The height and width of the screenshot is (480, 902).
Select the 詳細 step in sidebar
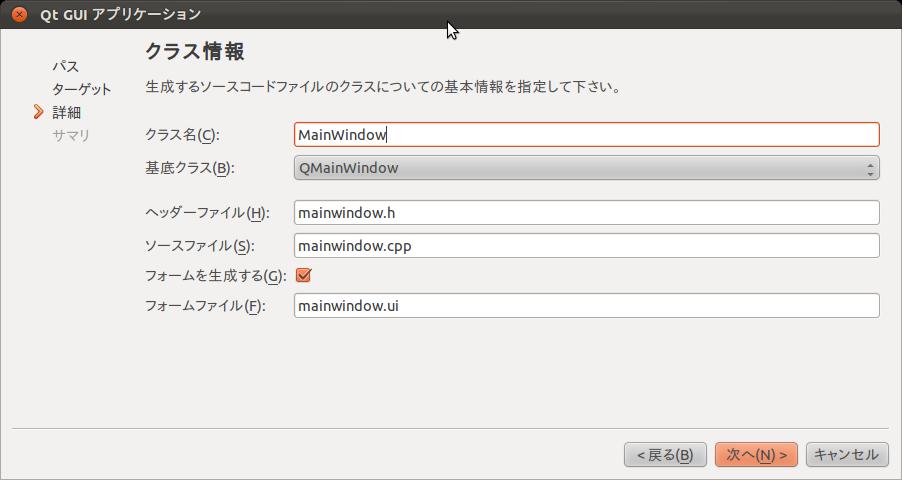(67, 112)
